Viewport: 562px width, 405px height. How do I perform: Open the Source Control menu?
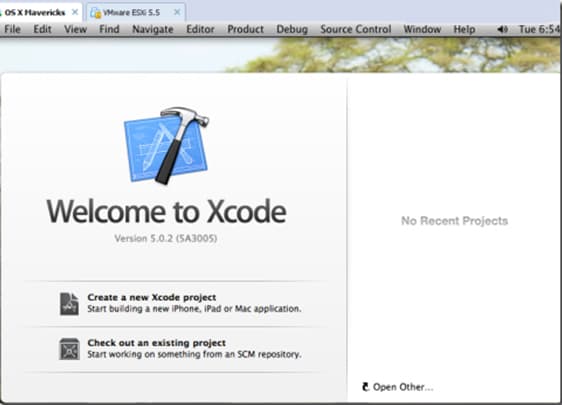click(x=356, y=29)
